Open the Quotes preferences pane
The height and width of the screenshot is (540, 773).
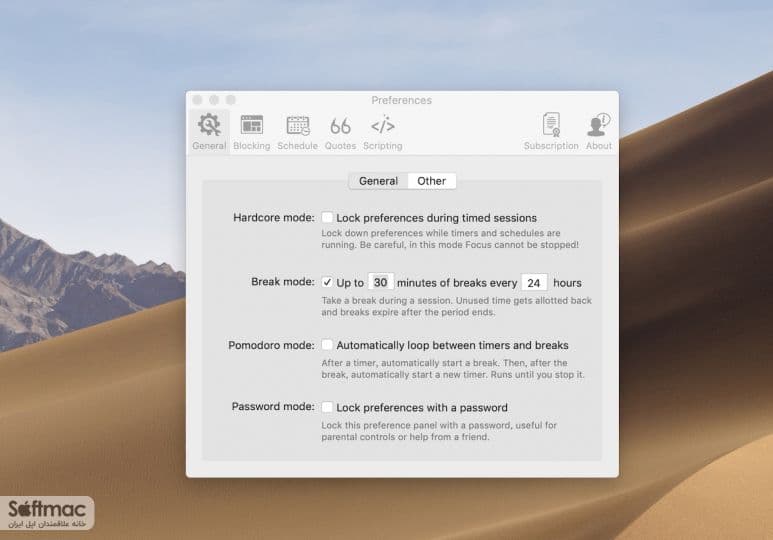point(340,132)
